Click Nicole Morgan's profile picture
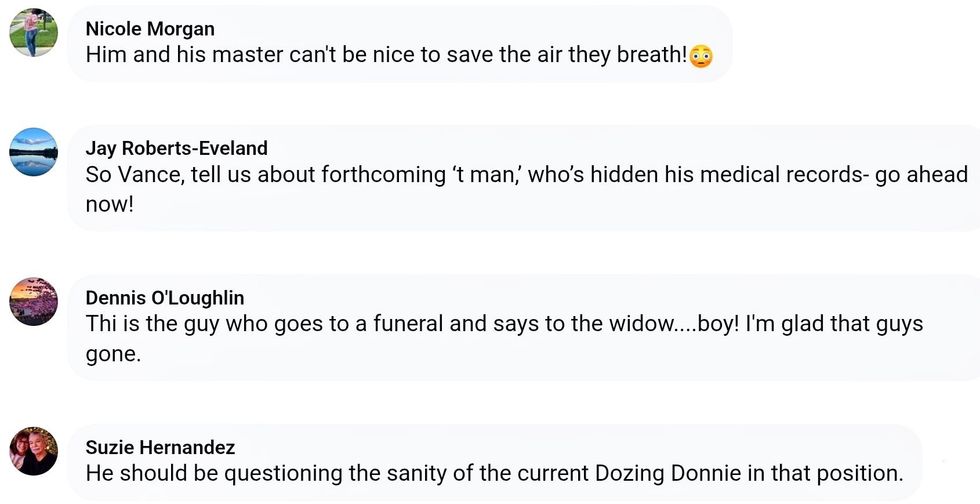Image resolution: width=980 pixels, height=504 pixels. pyautogui.click(x=33, y=32)
